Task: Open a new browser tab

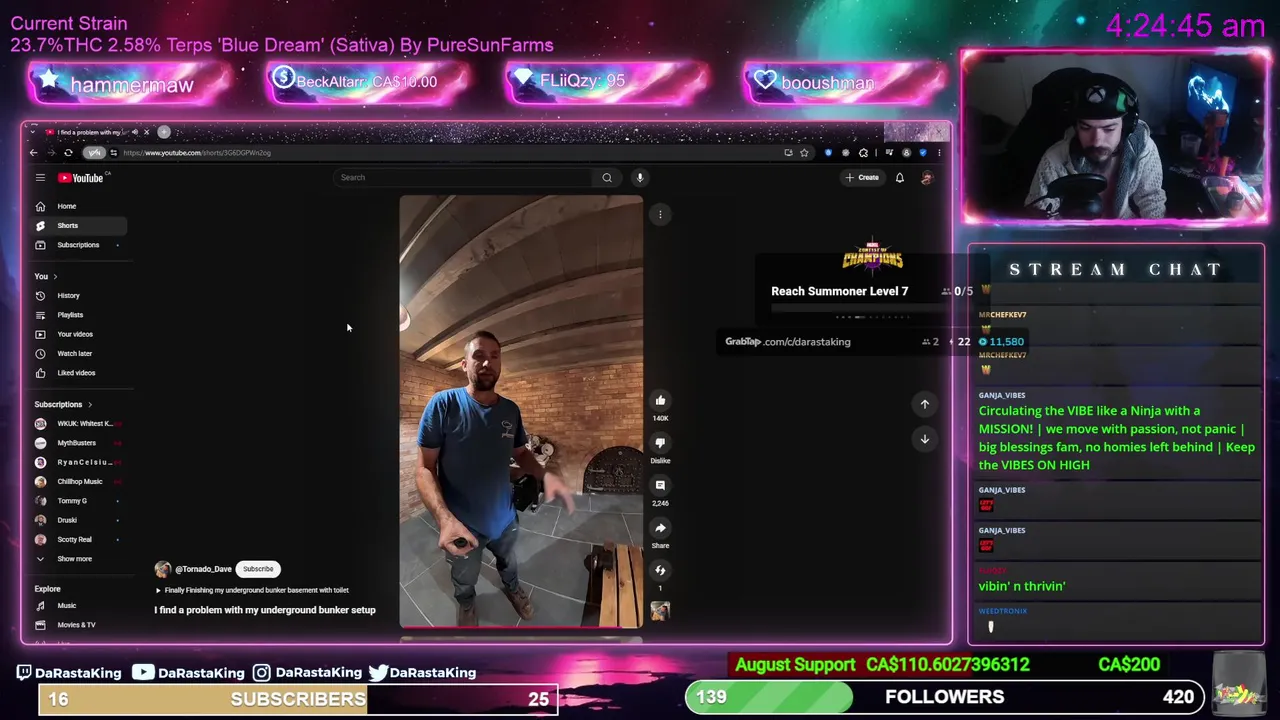Action: pos(164,132)
